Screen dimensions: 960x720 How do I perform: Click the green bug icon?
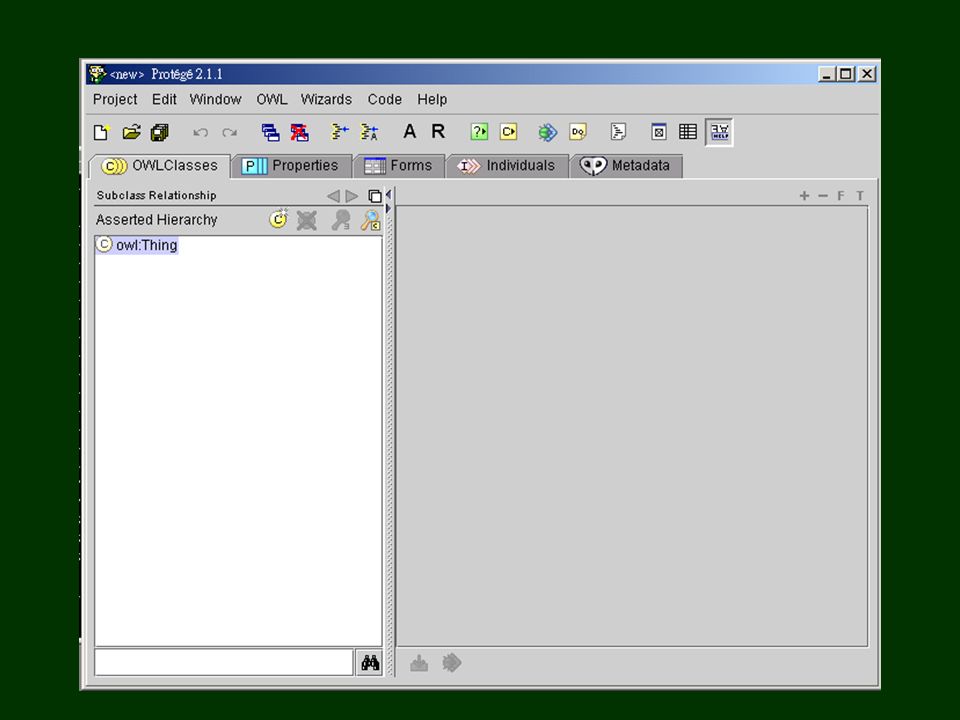point(548,132)
